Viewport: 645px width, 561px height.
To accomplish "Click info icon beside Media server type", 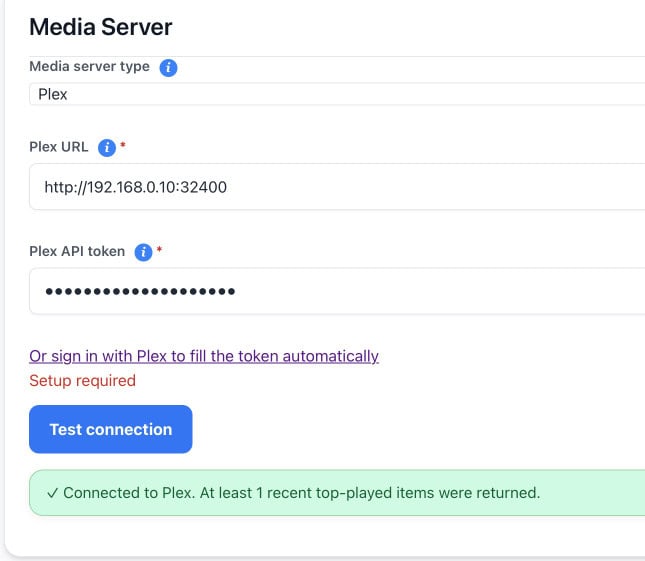I will [168, 67].
